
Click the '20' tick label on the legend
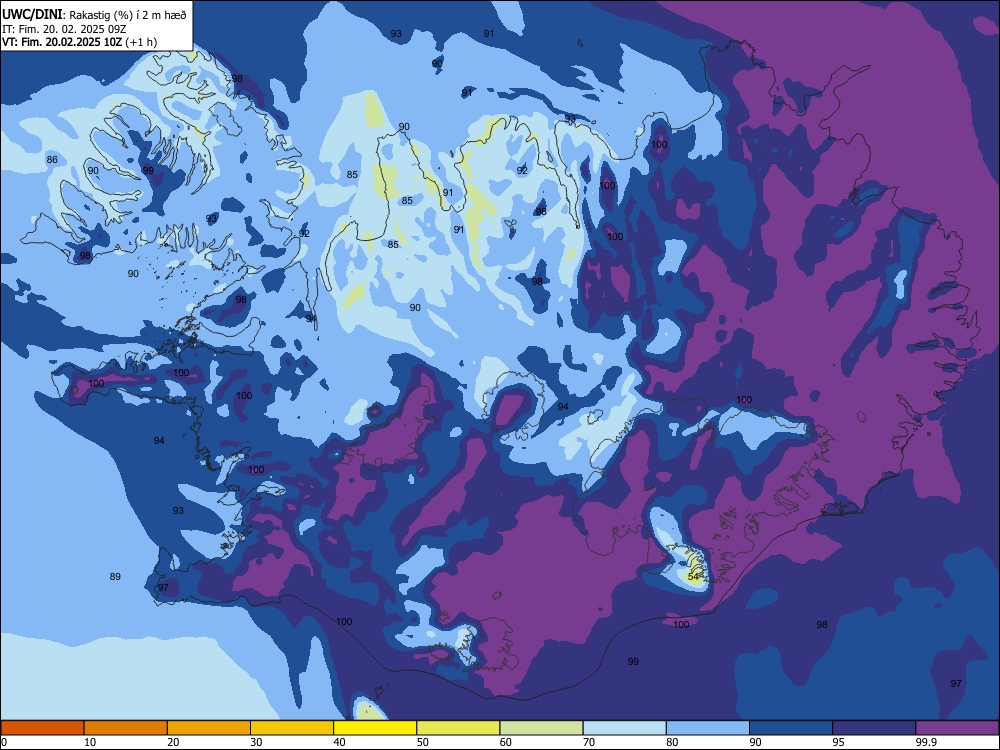click(173, 742)
